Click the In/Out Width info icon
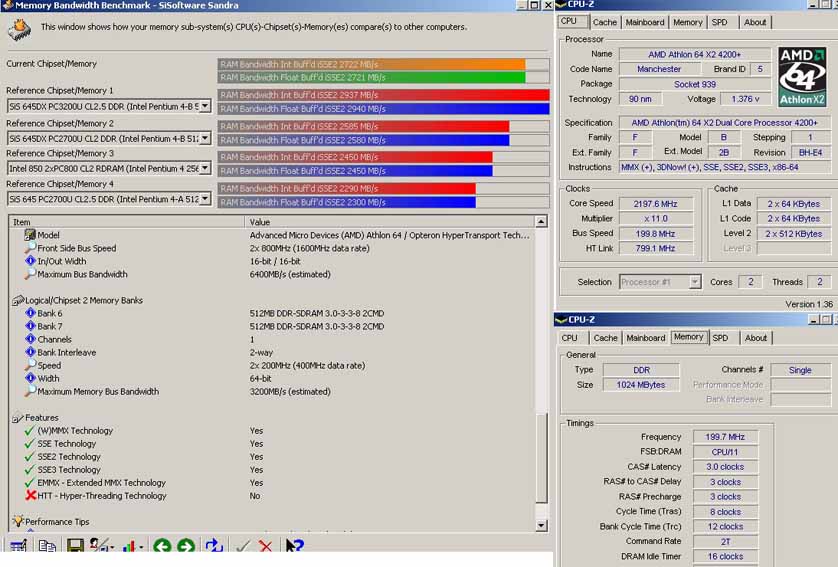 coord(30,261)
